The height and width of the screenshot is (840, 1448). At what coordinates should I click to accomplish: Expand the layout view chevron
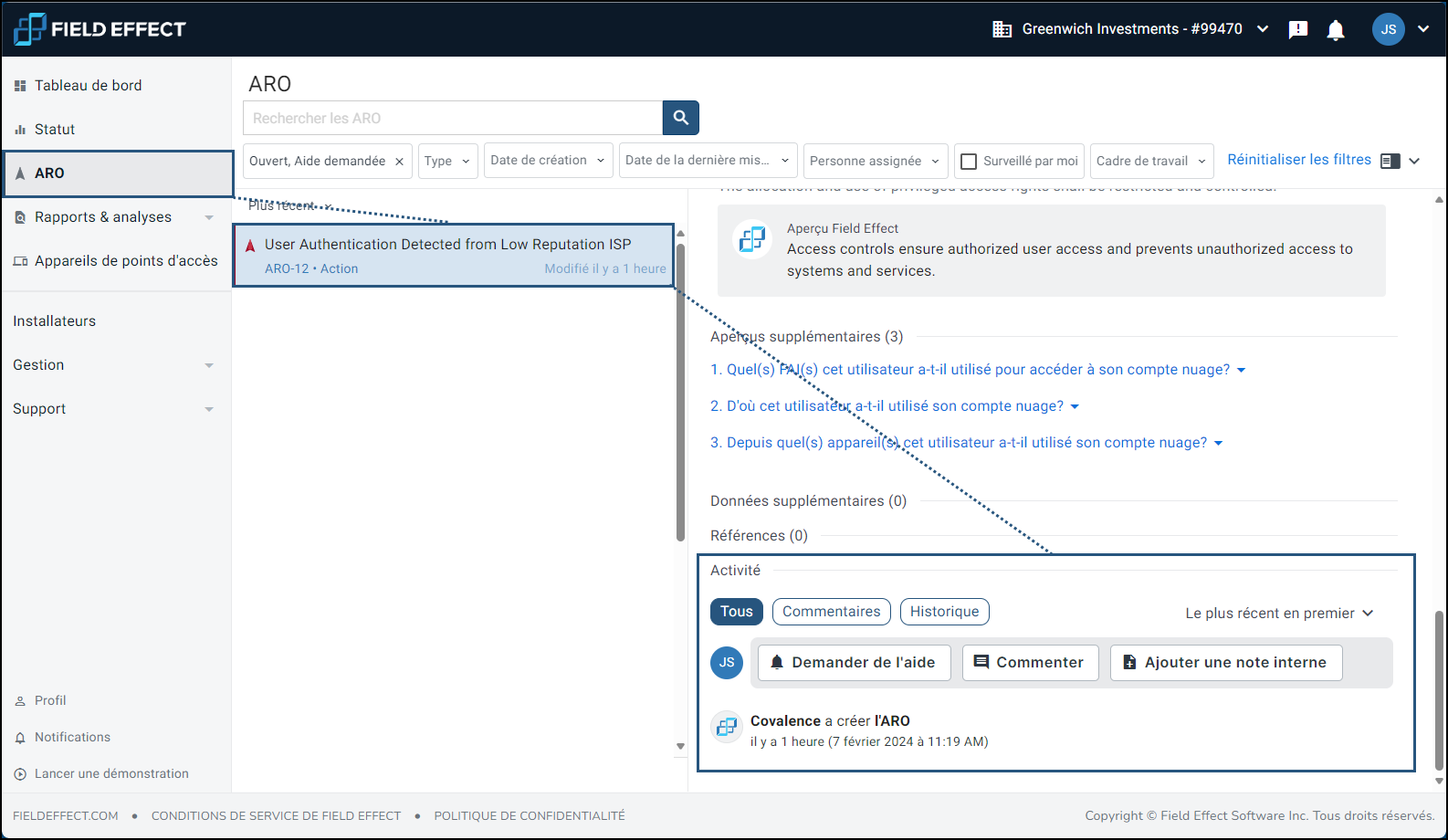(1414, 161)
